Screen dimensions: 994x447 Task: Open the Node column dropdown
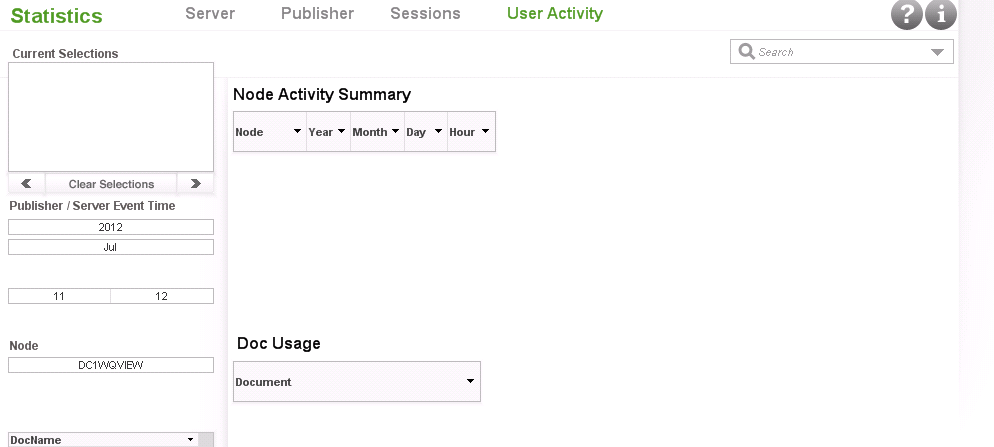click(297, 132)
